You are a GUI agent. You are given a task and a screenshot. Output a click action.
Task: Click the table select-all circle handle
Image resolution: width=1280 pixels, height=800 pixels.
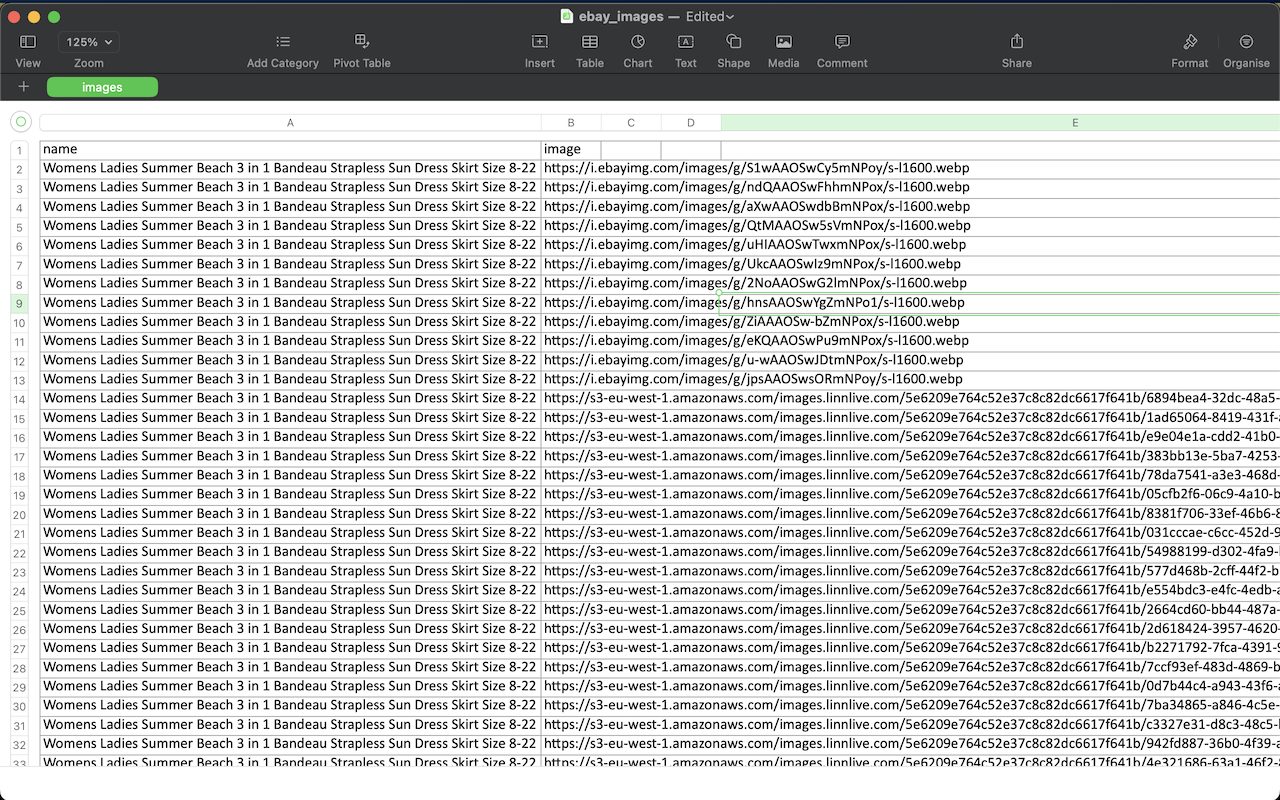pyautogui.click(x=20, y=122)
